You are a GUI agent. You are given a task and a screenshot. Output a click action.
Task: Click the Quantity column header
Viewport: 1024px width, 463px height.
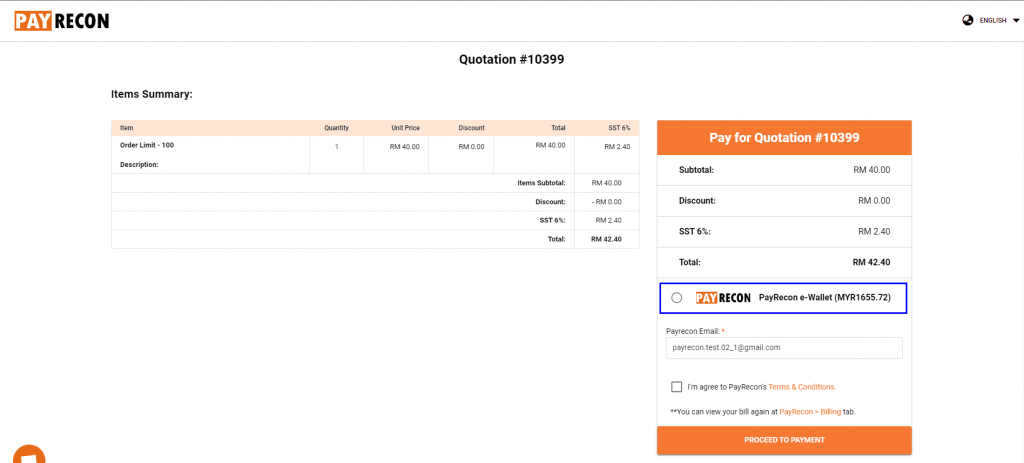(336, 128)
